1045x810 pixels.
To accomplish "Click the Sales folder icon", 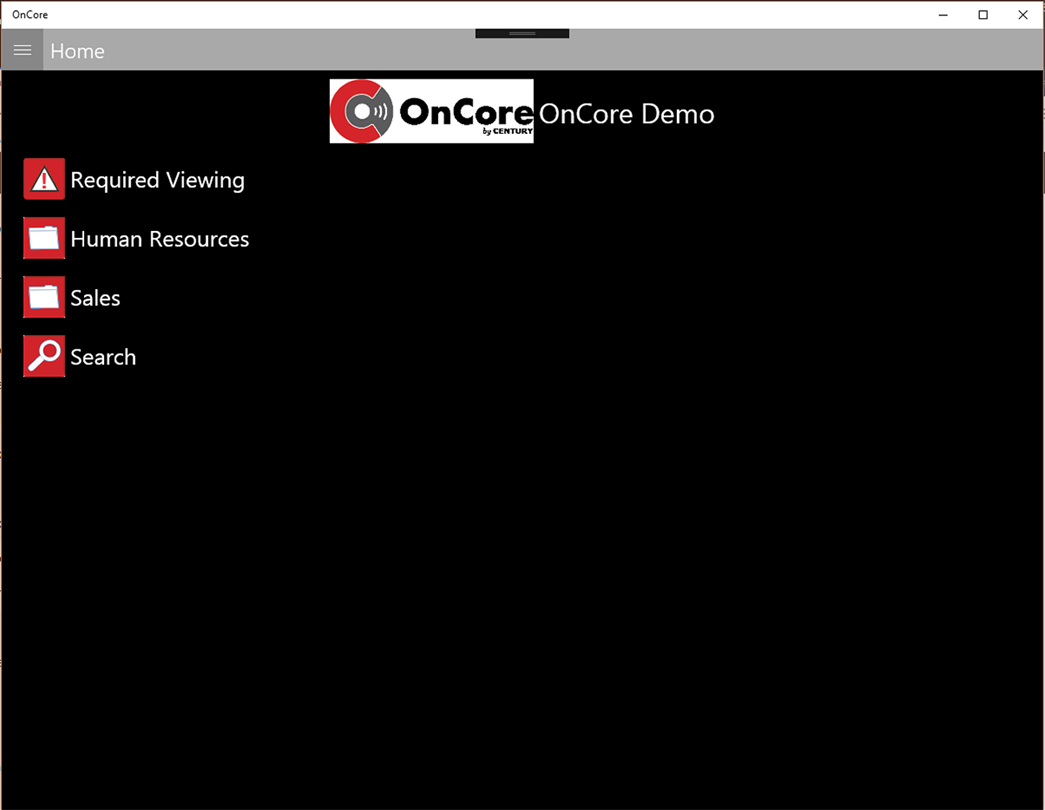I will click(44, 297).
